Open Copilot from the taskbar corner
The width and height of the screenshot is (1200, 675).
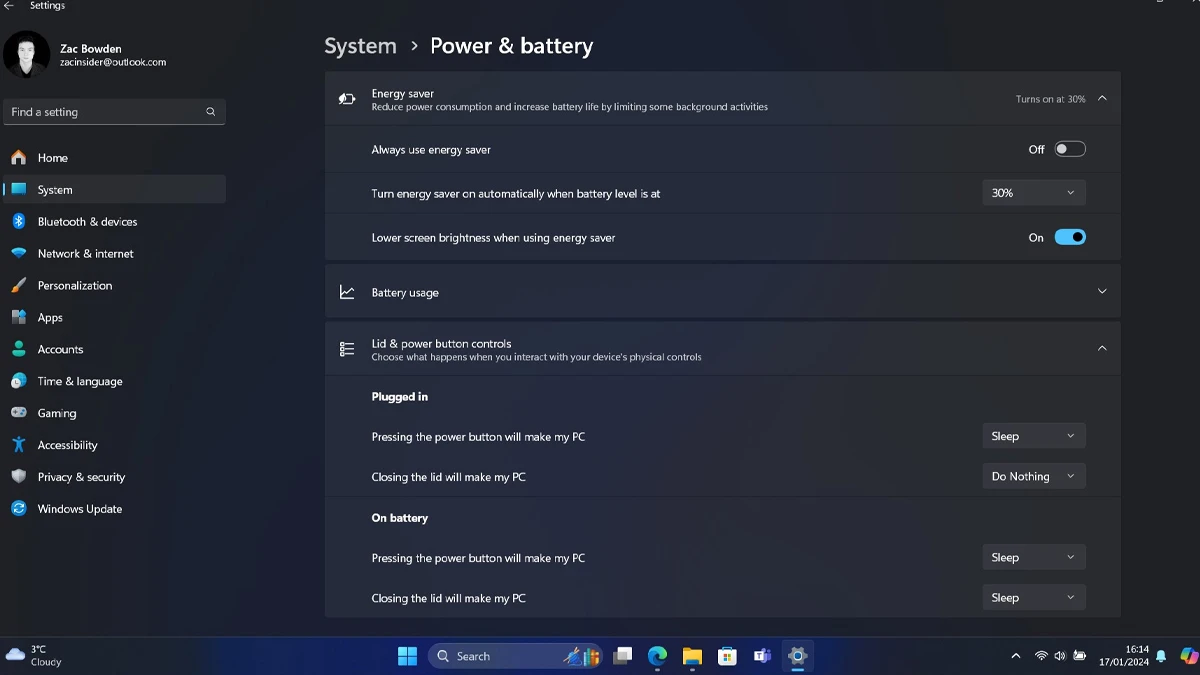click(1188, 655)
